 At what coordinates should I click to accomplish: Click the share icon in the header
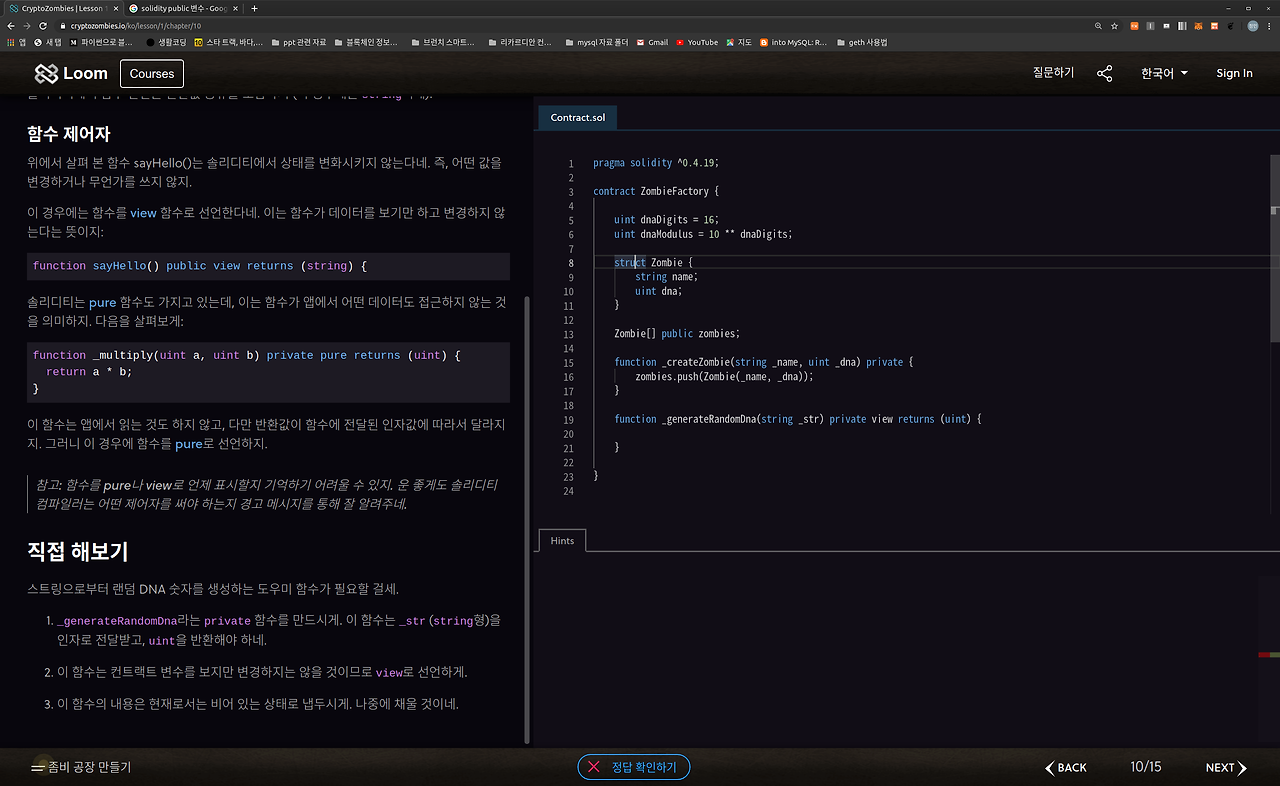tap(1104, 74)
